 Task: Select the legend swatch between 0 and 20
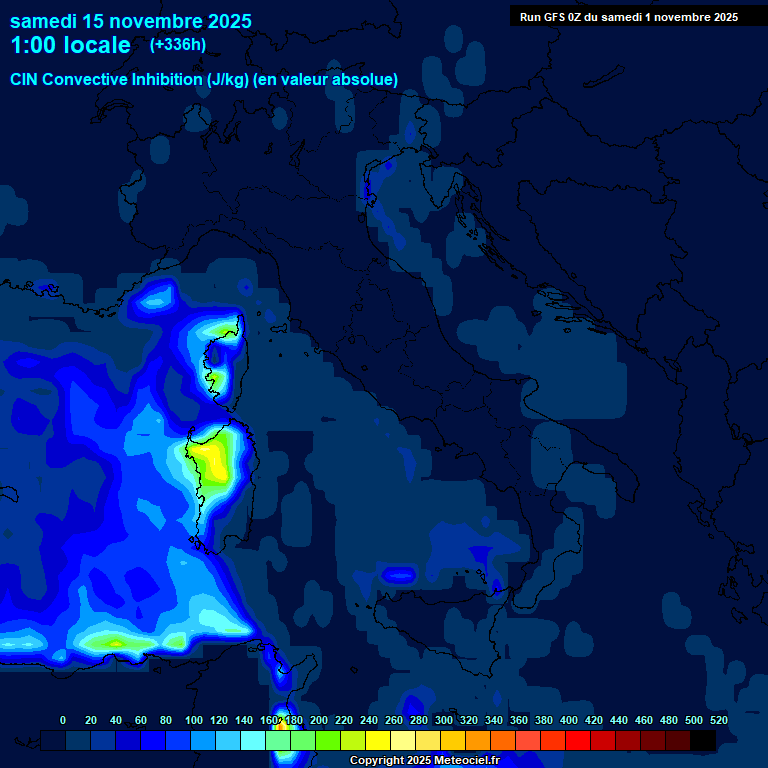[78, 740]
